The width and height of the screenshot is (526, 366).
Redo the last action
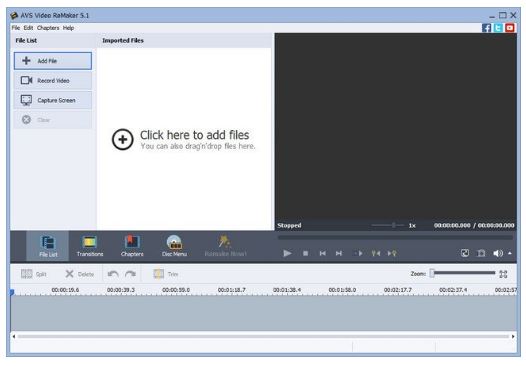(130, 274)
